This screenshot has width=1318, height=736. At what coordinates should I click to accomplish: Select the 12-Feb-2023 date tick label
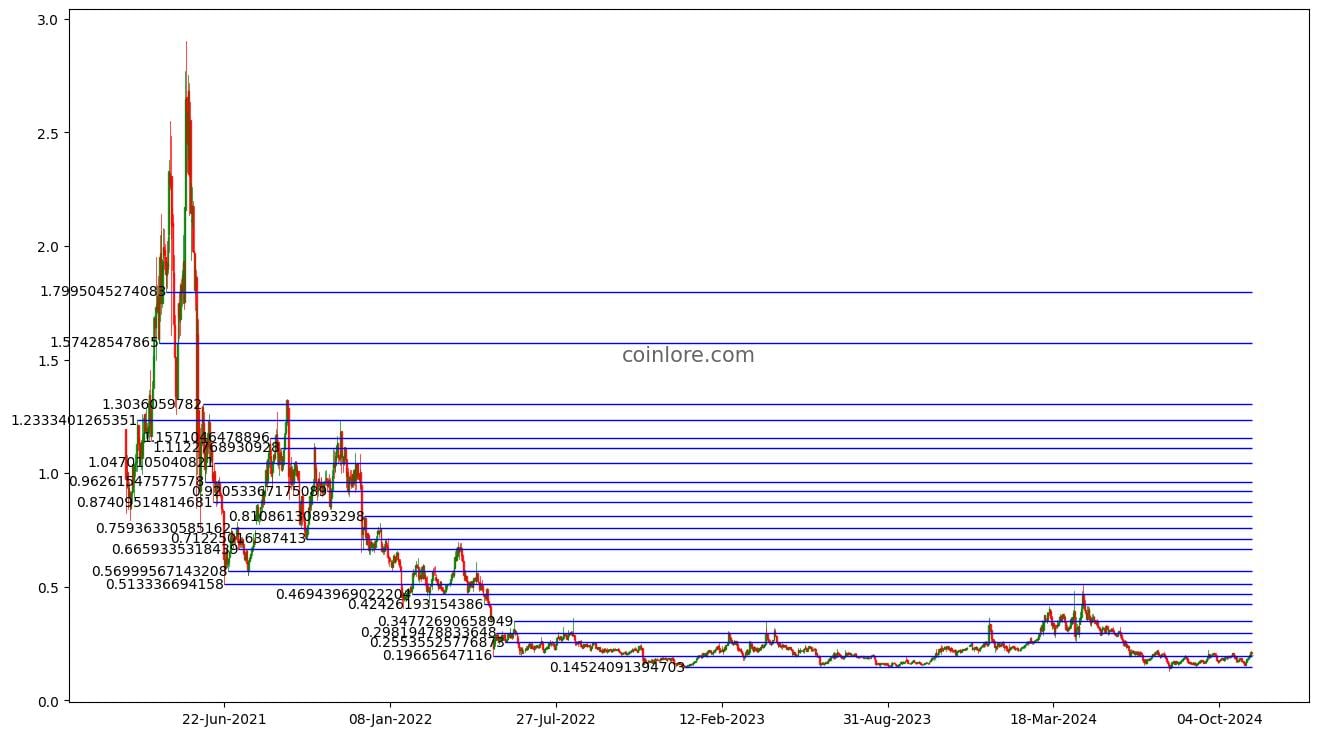click(722, 719)
